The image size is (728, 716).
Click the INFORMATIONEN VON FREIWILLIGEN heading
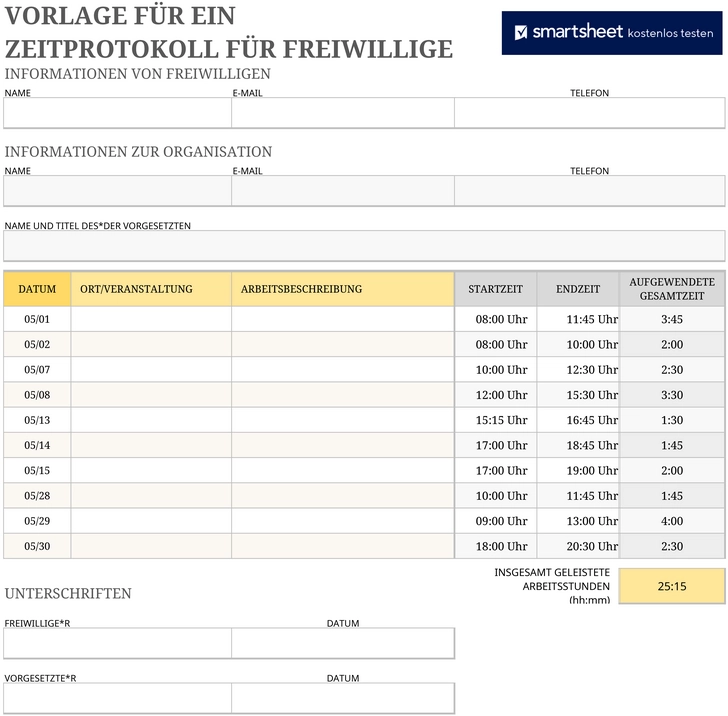137,74
